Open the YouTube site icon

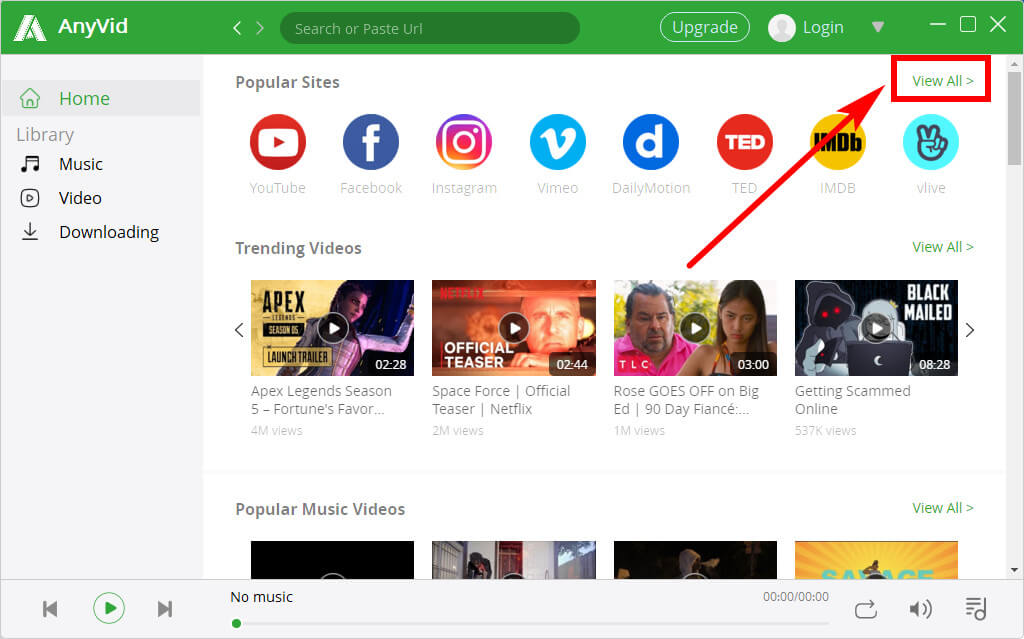point(278,142)
